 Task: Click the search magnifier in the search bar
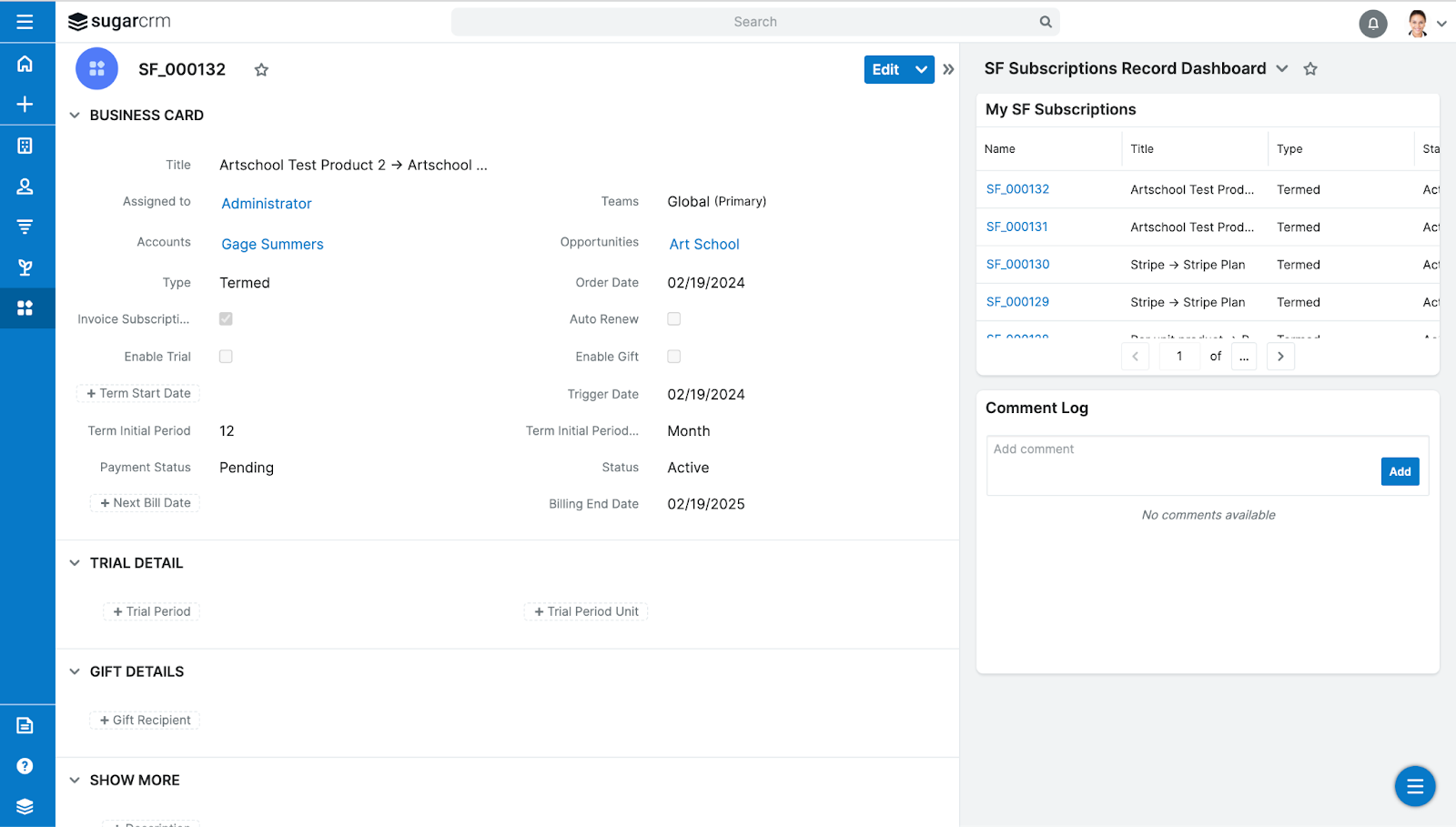pos(1044,21)
